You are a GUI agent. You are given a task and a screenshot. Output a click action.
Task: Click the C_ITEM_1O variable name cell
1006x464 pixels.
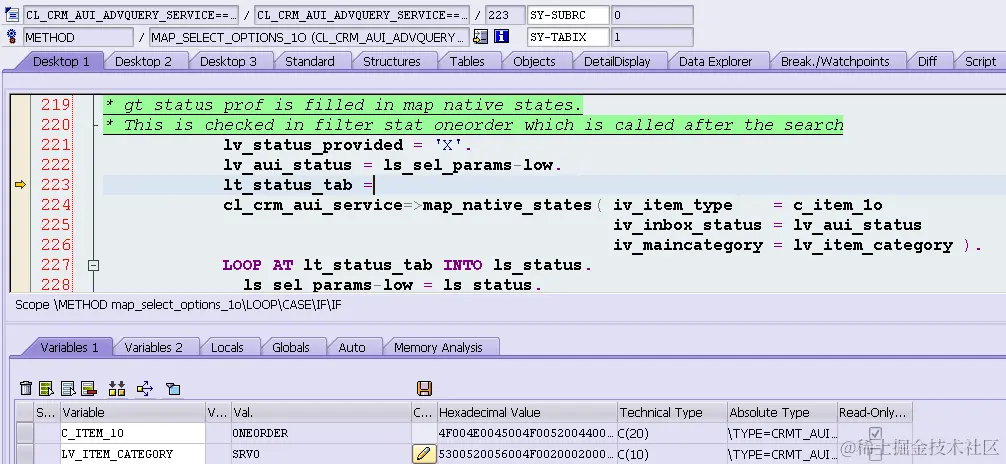pos(133,433)
